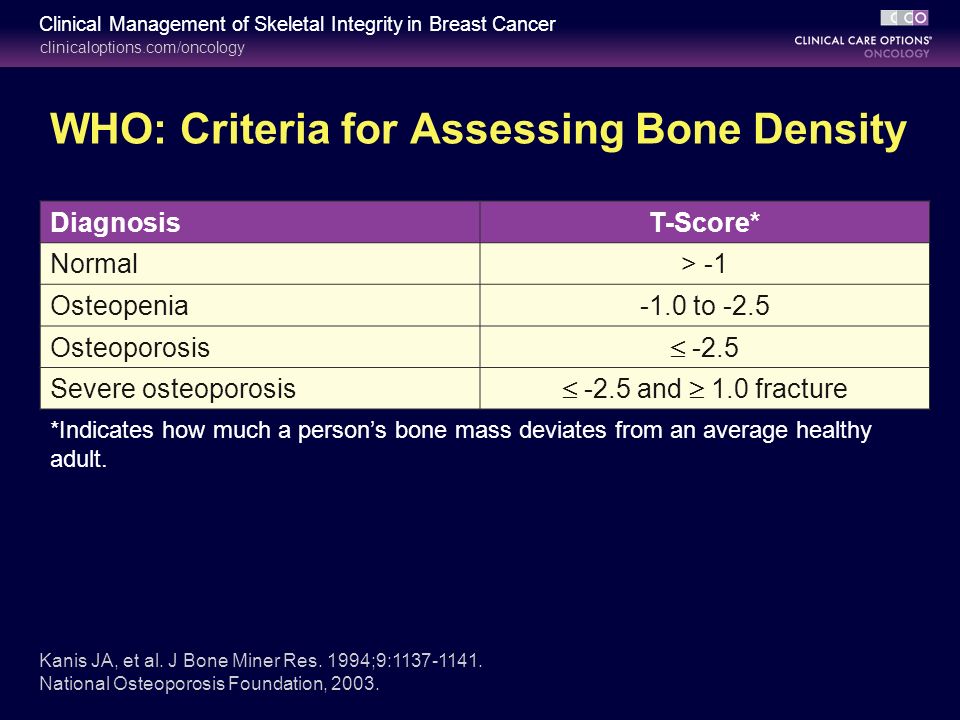Select the Osteoporosis diagnosis cell
Image resolution: width=960 pixels, height=720 pixels.
click(260, 347)
